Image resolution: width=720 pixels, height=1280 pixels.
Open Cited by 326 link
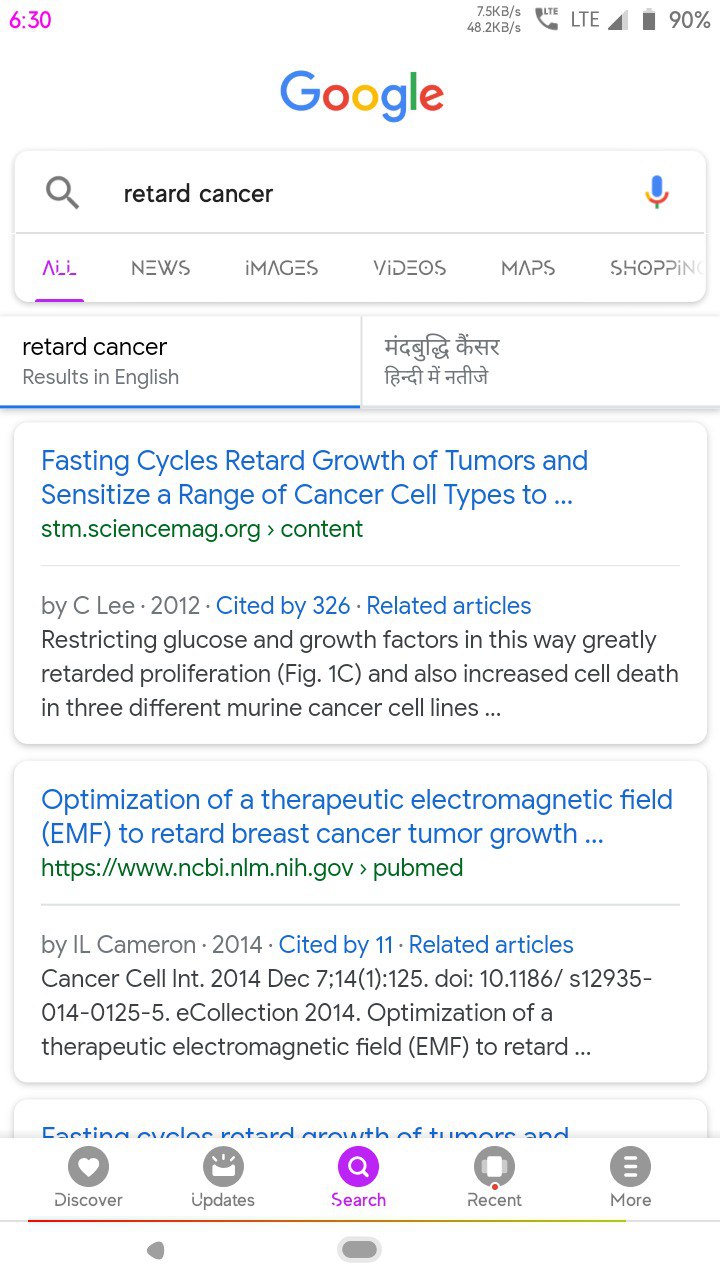(x=283, y=606)
